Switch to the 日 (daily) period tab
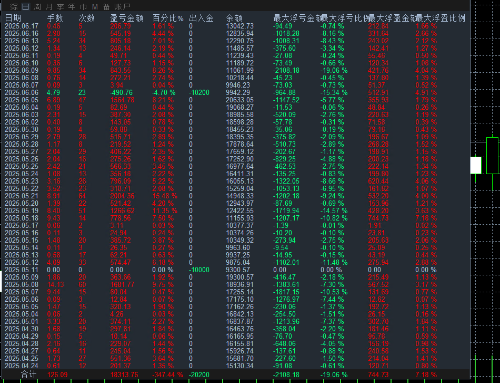Screen dimensions: 500x383 [x=26, y=6]
